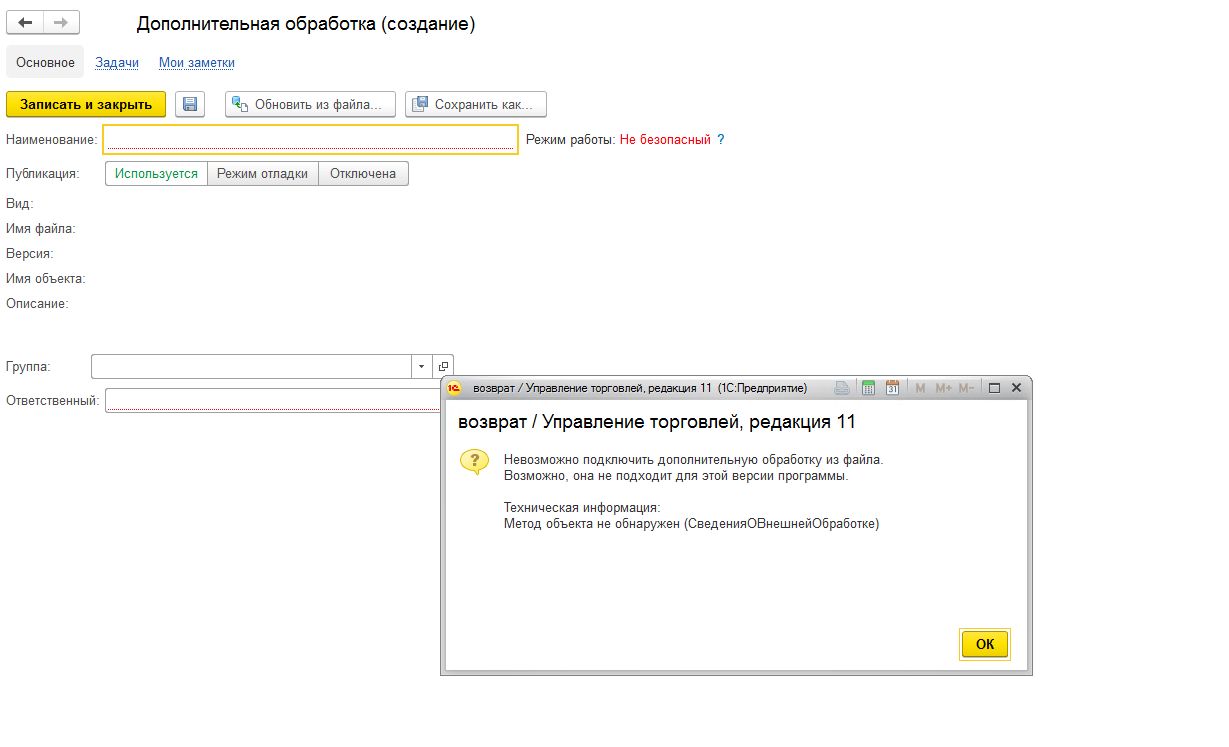The image size is (1229, 747).
Task: Expand the Группа dropdown arrow
Action: tap(421, 367)
